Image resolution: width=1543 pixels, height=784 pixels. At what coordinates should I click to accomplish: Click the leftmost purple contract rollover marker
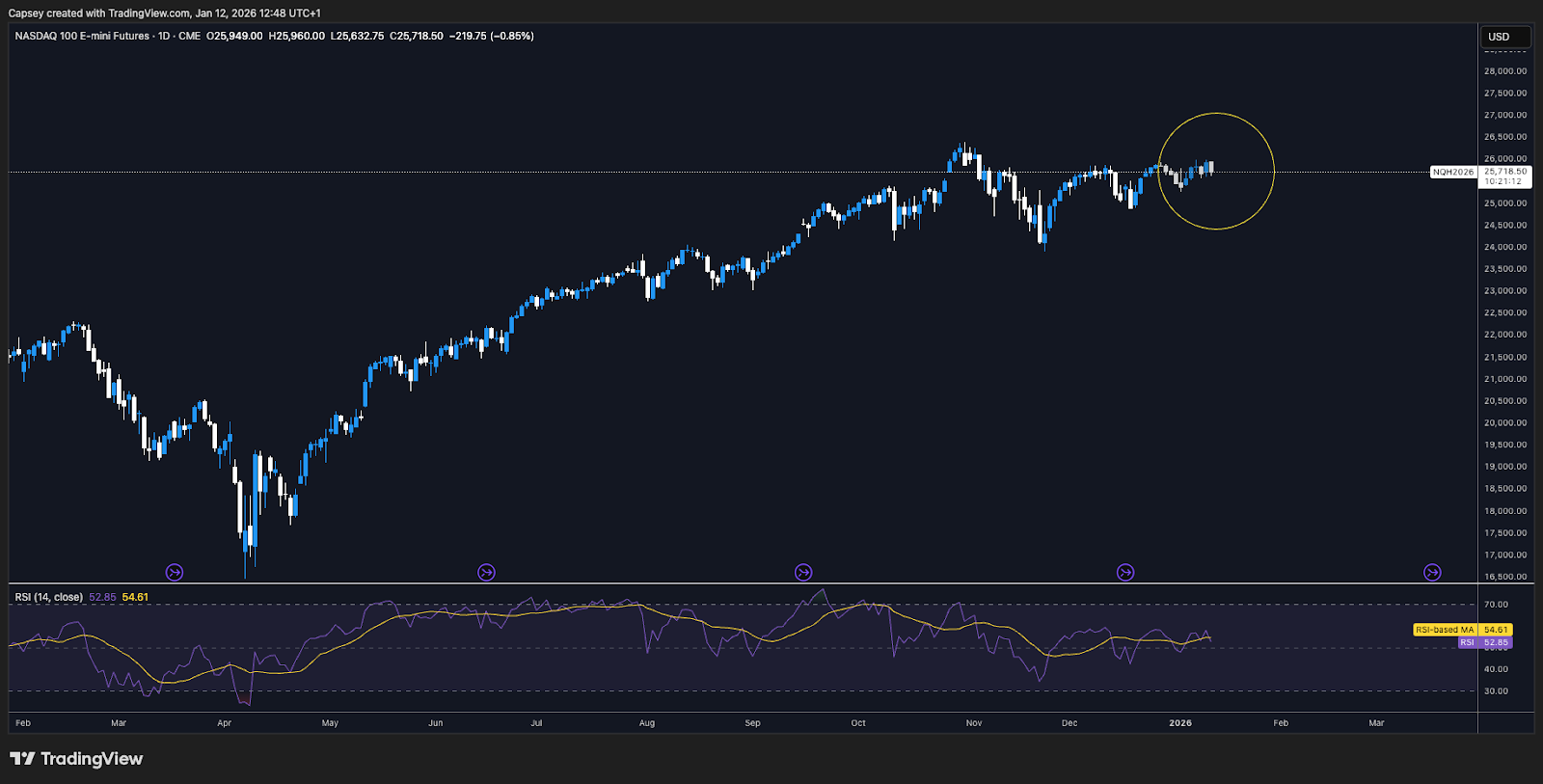tap(175, 573)
